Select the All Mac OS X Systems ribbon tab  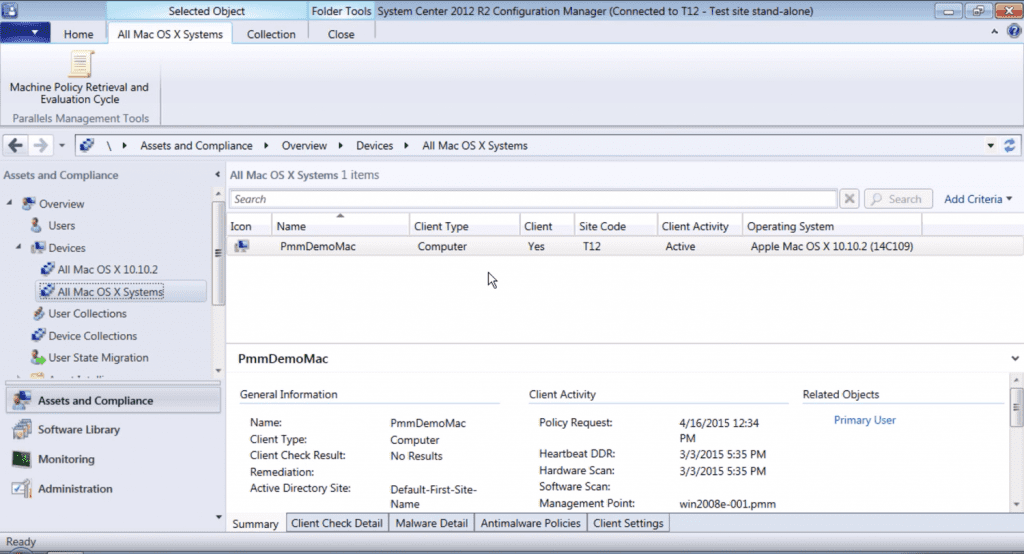tap(170, 34)
